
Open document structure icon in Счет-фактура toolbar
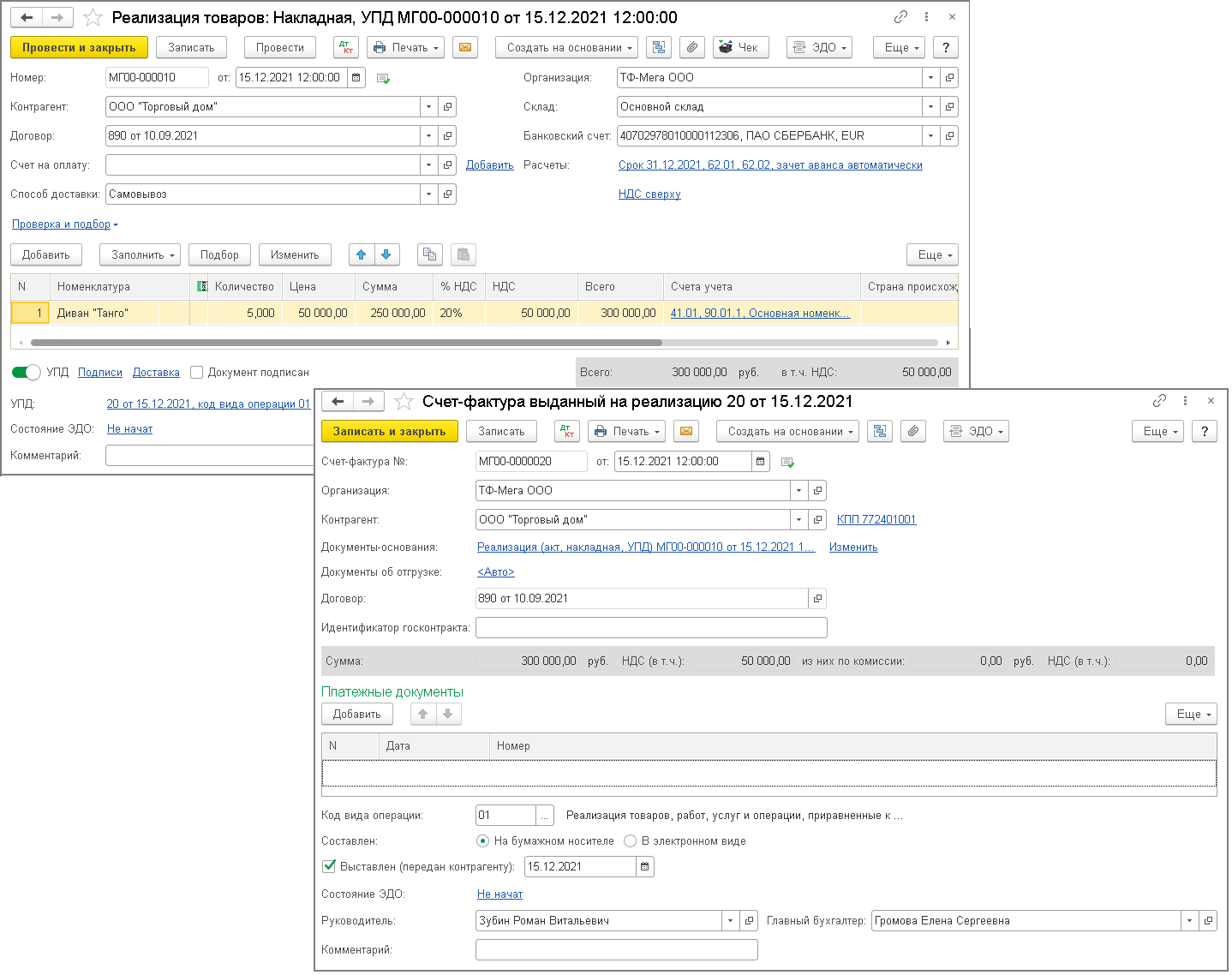[x=880, y=431]
